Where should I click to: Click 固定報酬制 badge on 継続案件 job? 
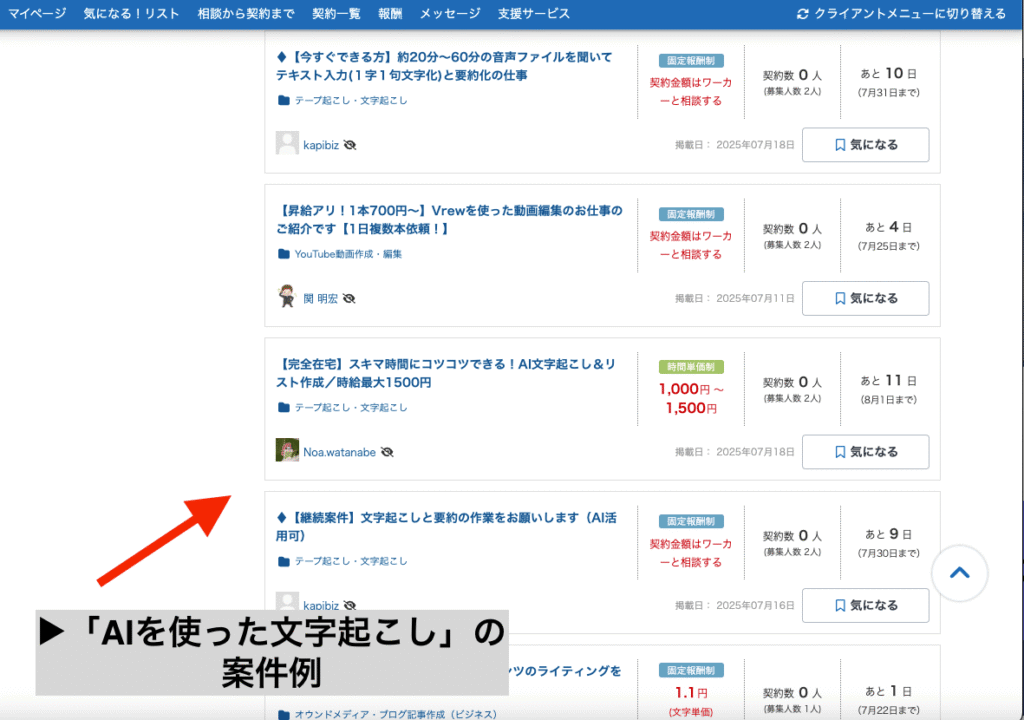tap(691, 521)
